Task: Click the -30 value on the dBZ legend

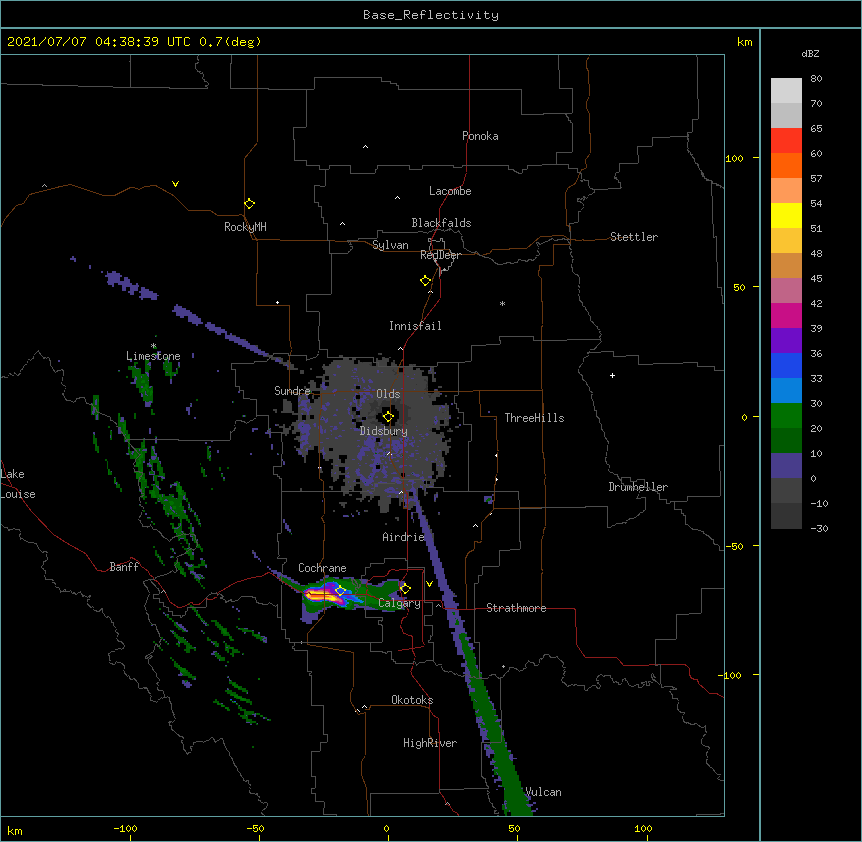Action: click(x=819, y=528)
